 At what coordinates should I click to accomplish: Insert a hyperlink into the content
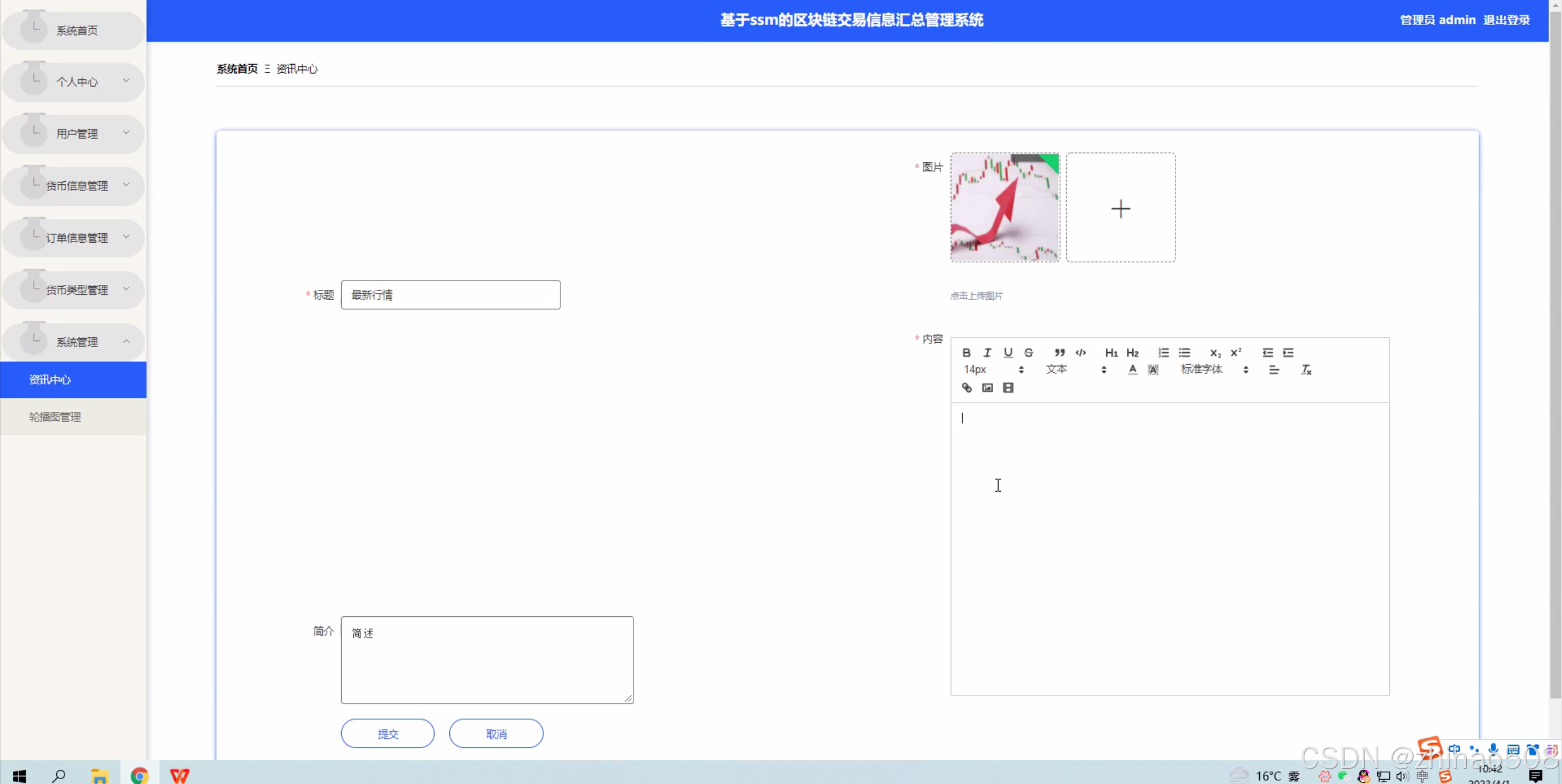click(966, 388)
